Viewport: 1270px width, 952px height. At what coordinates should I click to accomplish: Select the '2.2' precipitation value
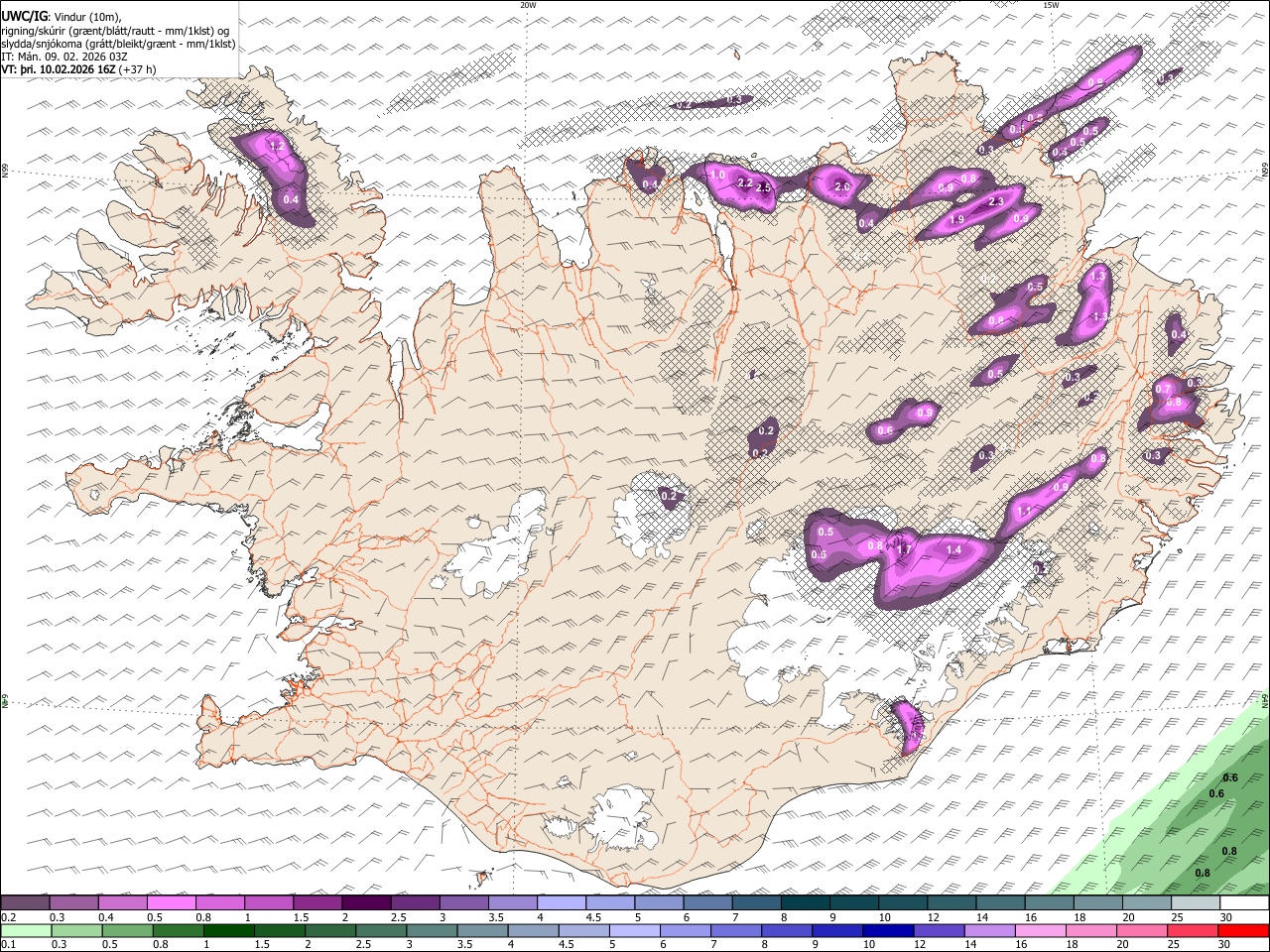tap(745, 183)
